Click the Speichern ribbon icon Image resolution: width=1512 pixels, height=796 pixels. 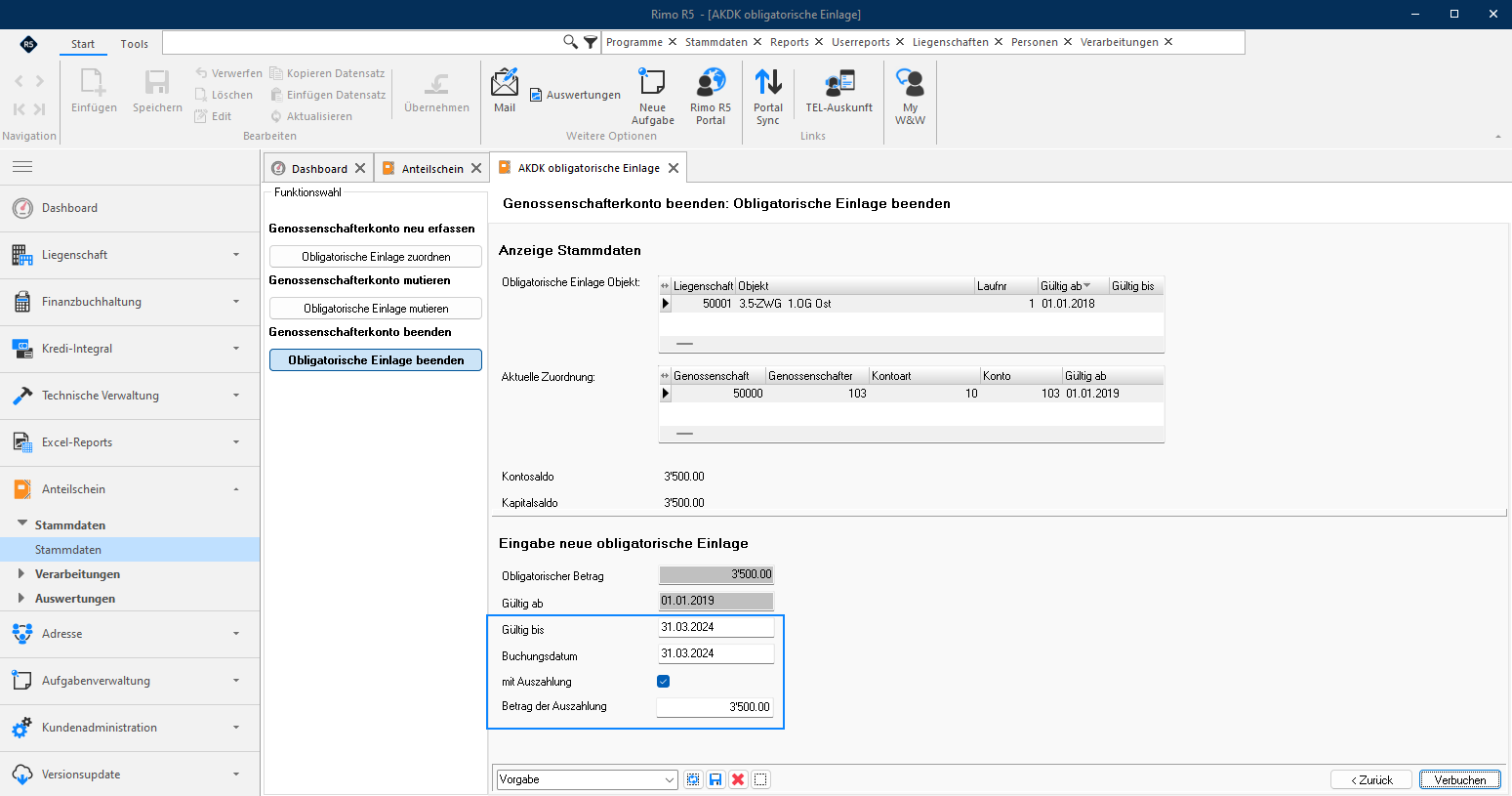tap(157, 91)
